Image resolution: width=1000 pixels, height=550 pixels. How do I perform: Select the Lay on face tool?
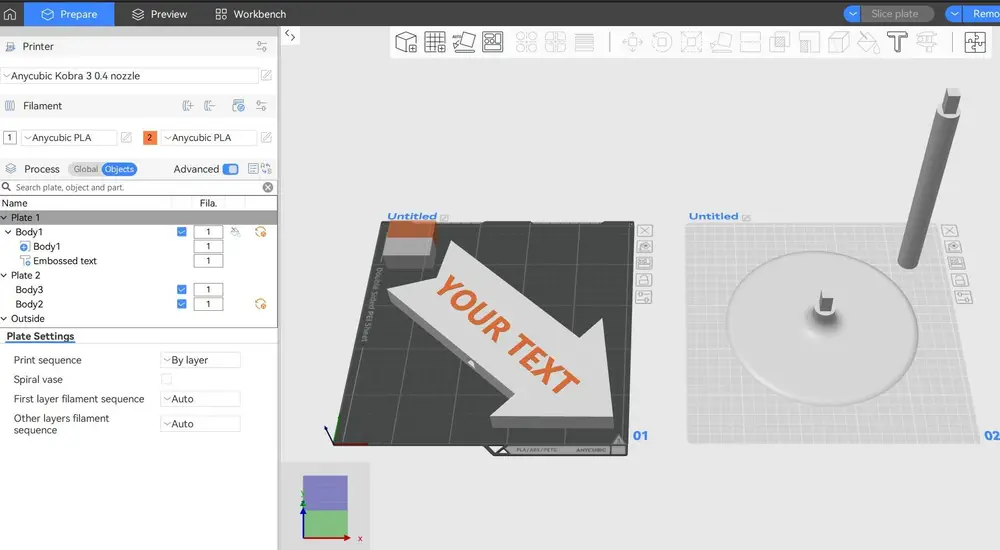721,42
